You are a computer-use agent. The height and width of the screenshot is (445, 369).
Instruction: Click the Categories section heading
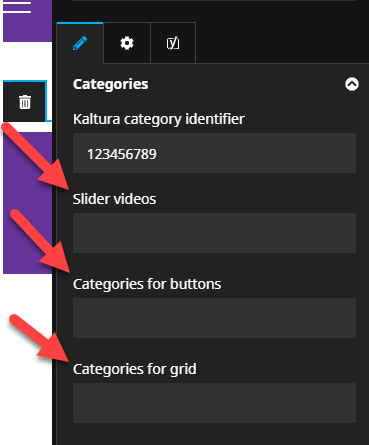tap(110, 84)
